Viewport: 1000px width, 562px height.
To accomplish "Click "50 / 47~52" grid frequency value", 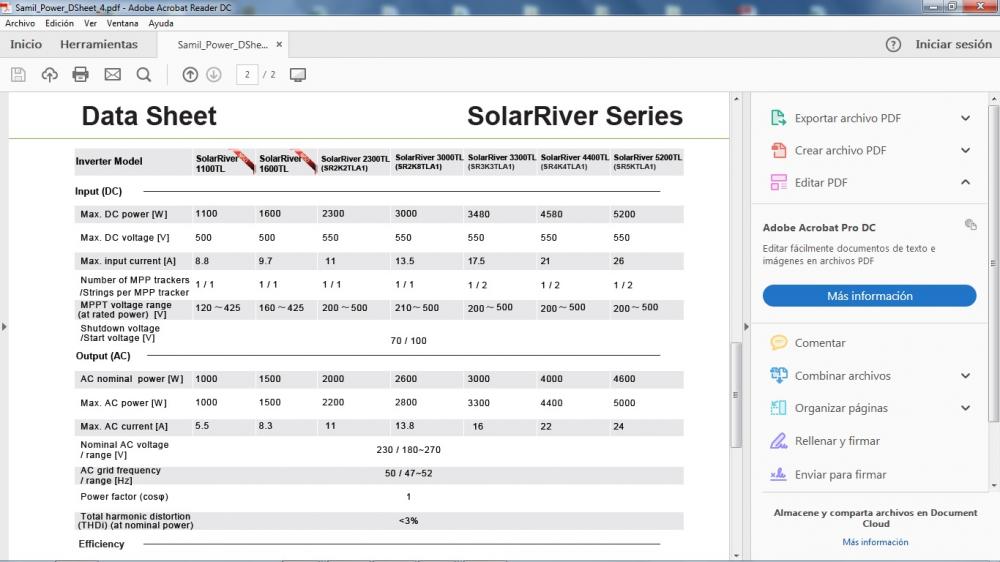I will pyautogui.click(x=408, y=473).
